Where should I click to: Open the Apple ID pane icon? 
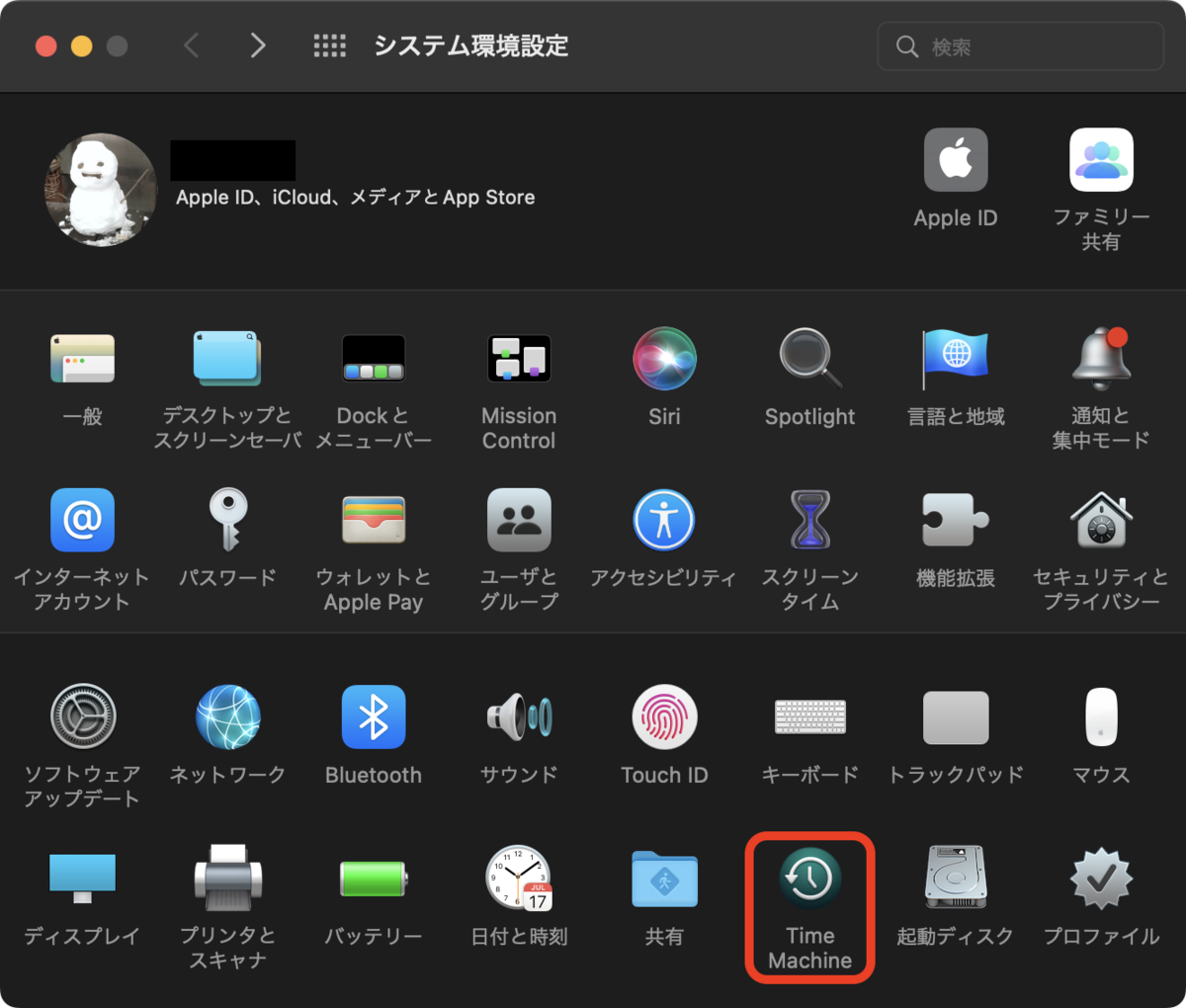(x=956, y=160)
